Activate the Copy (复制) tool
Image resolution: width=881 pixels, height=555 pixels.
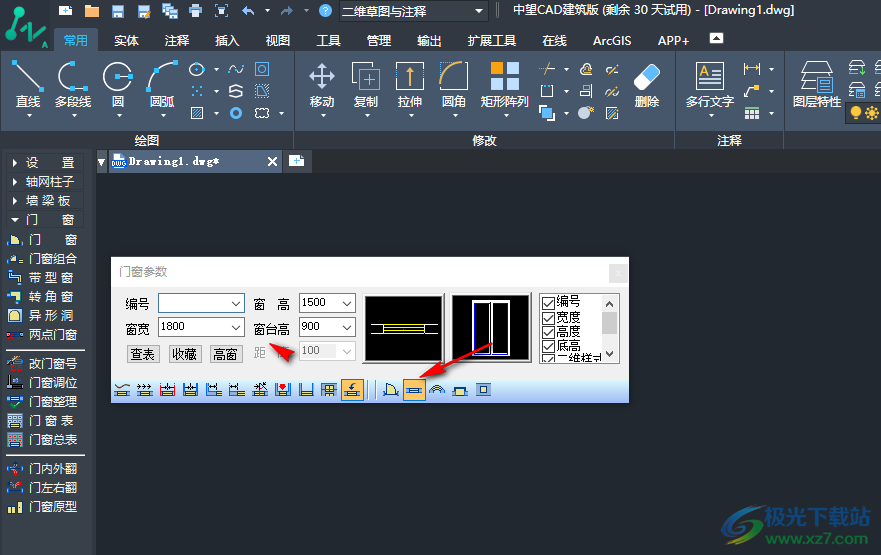pos(366,85)
